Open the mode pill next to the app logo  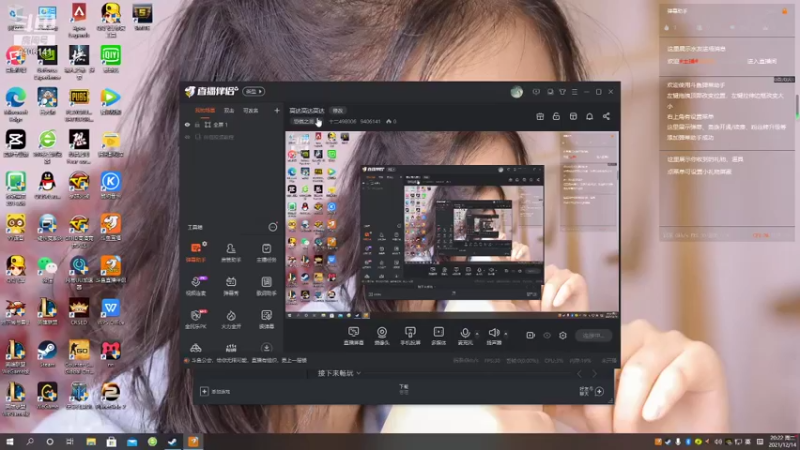(253, 92)
